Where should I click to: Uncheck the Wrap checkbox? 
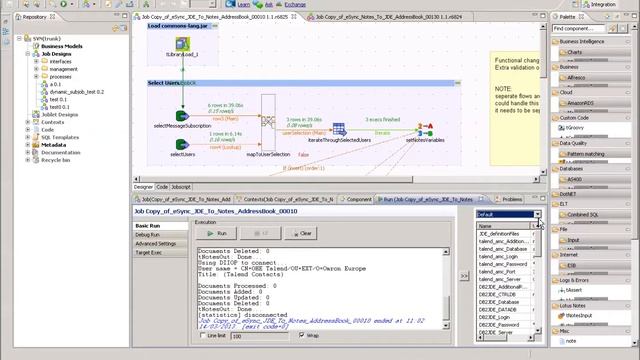click(302, 335)
